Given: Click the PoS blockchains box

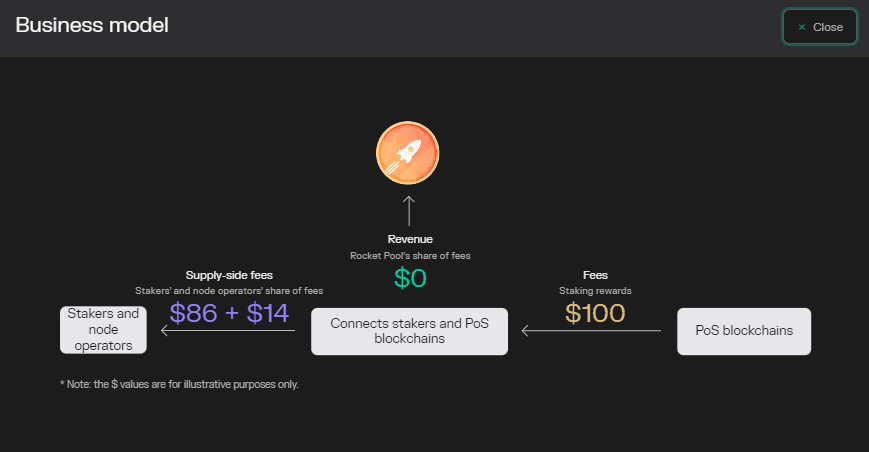Looking at the screenshot, I should point(743,331).
